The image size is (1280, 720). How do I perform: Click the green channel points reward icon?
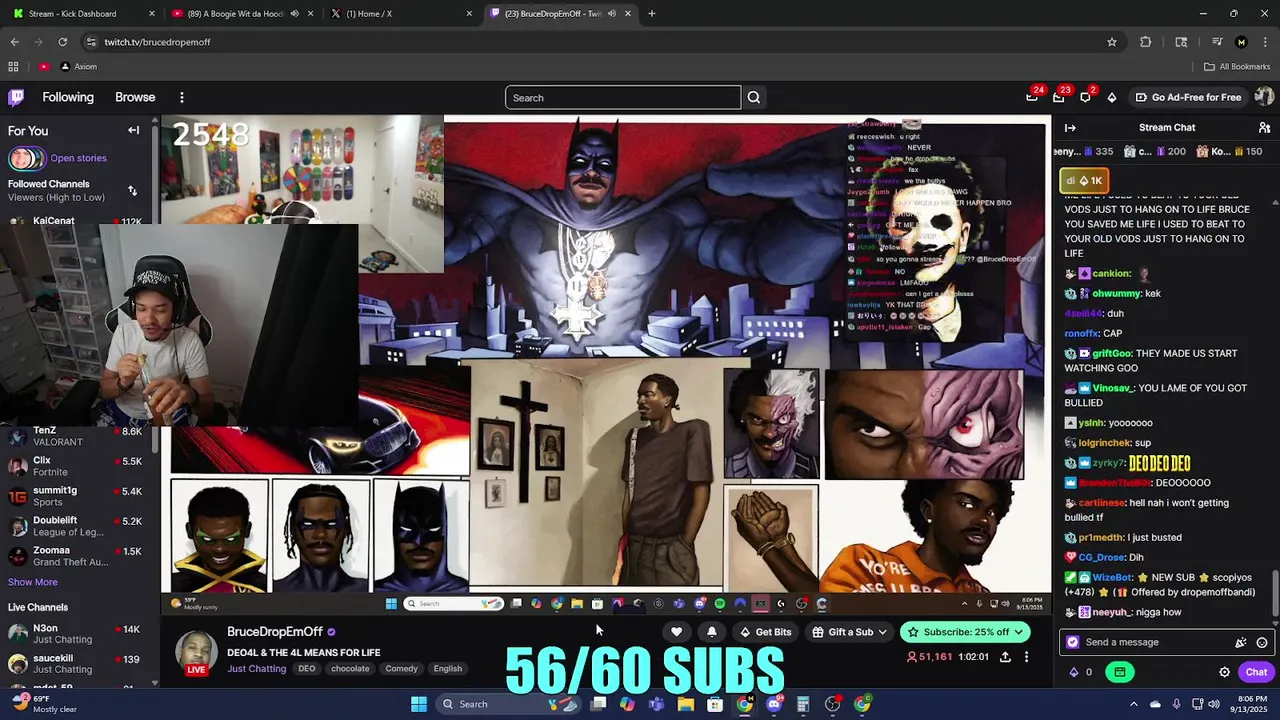pos(1120,672)
